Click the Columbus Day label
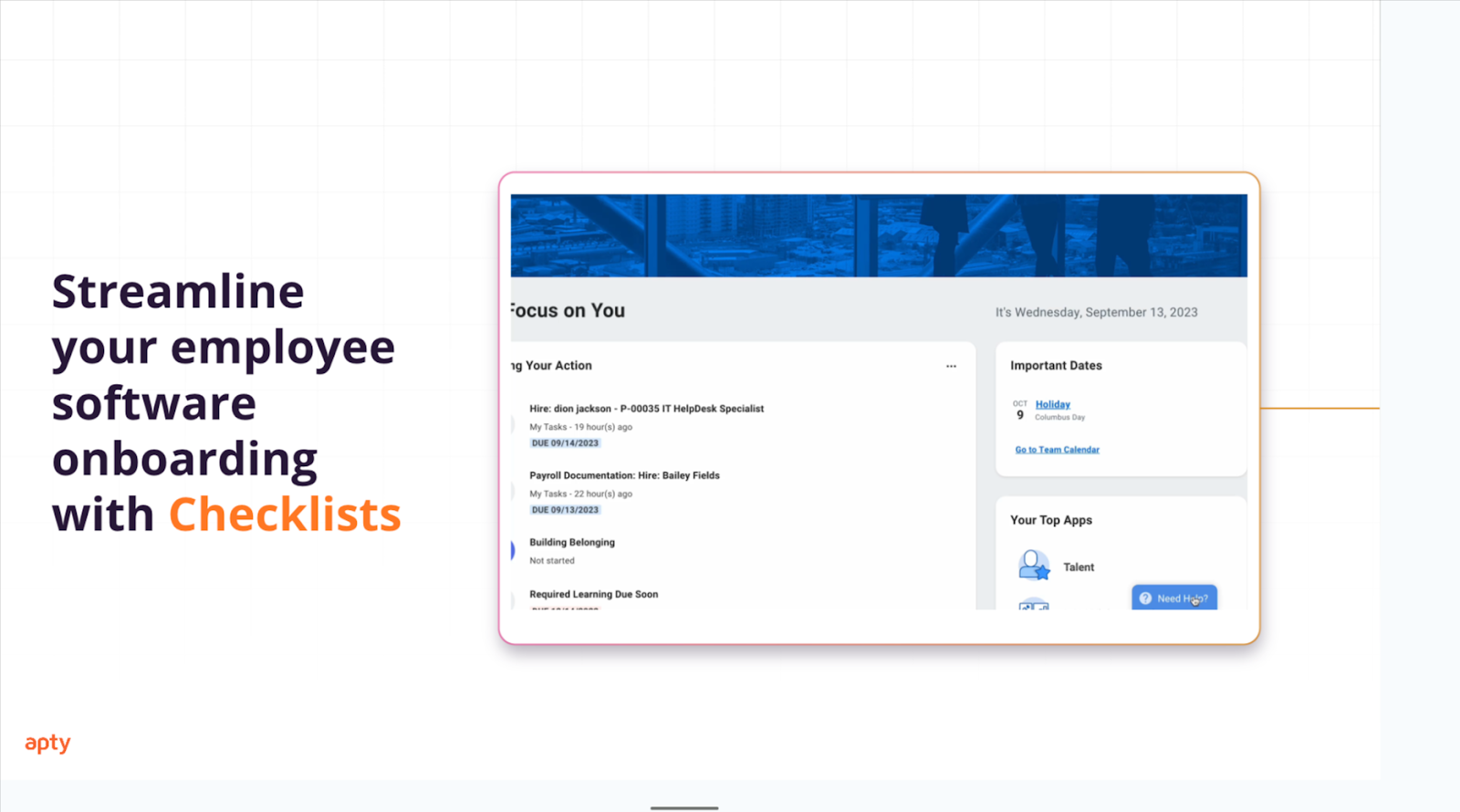1460x812 pixels. pyautogui.click(x=1059, y=418)
